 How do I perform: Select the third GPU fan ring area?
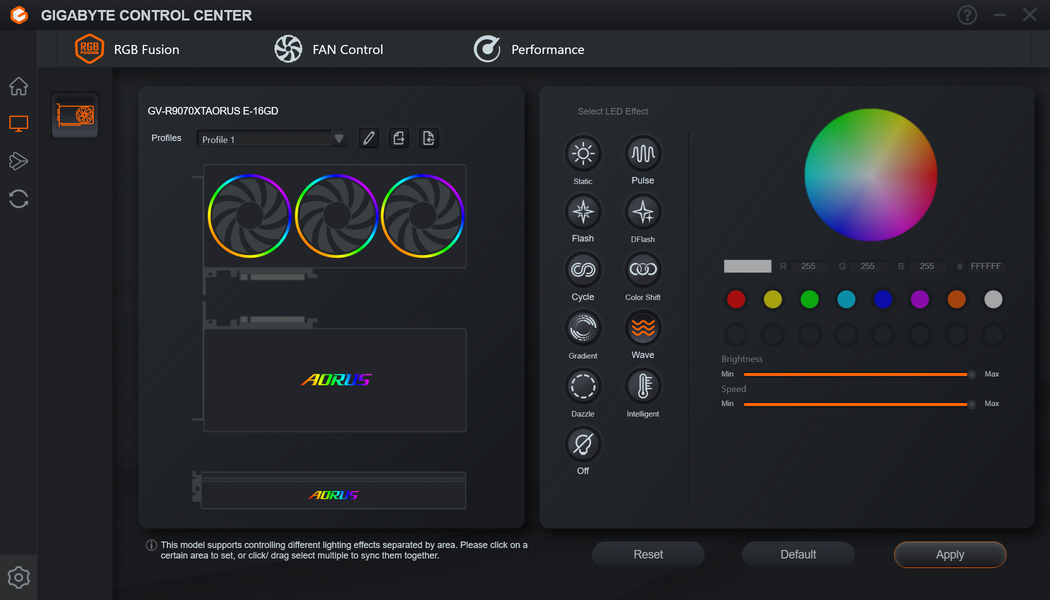pos(423,216)
